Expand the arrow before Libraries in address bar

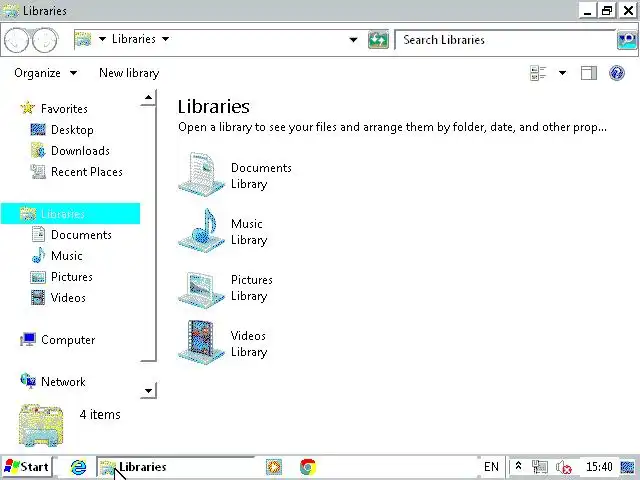pyautogui.click(x=102, y=39)
